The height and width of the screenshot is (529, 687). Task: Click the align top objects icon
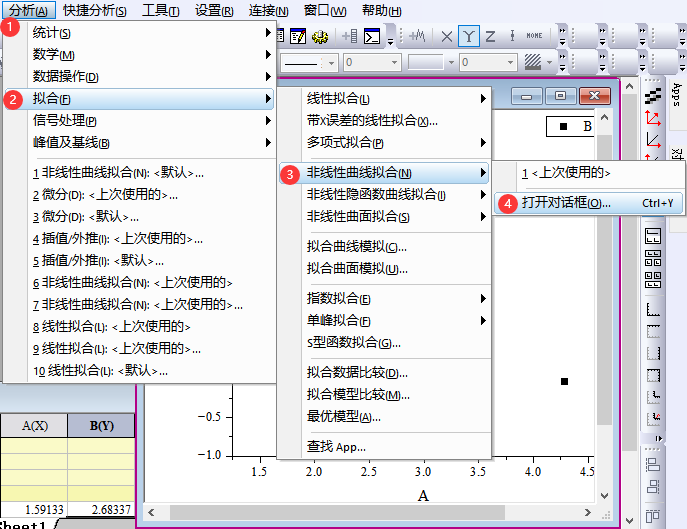(653, 515)
